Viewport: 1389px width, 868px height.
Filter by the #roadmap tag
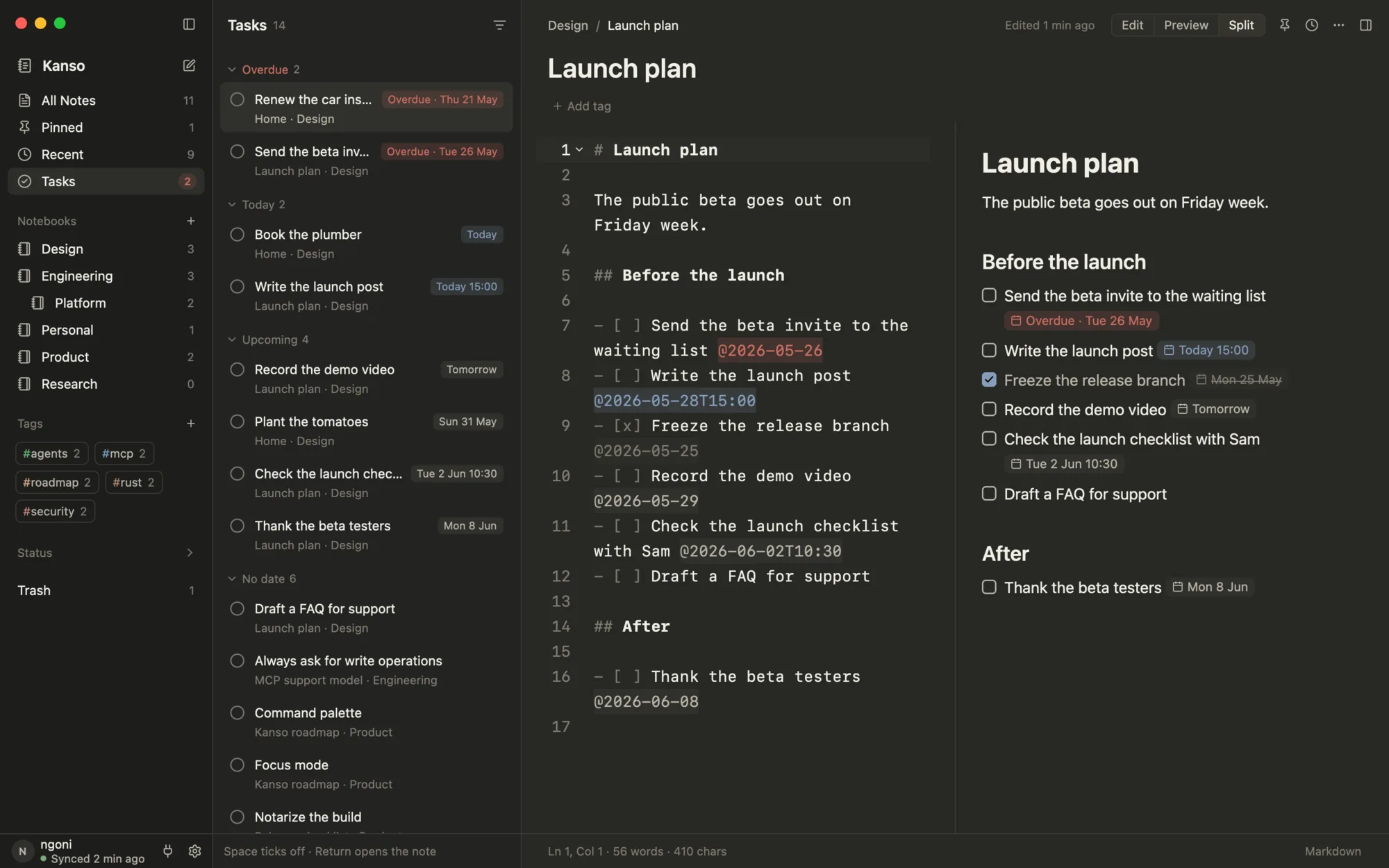point(57,482)
